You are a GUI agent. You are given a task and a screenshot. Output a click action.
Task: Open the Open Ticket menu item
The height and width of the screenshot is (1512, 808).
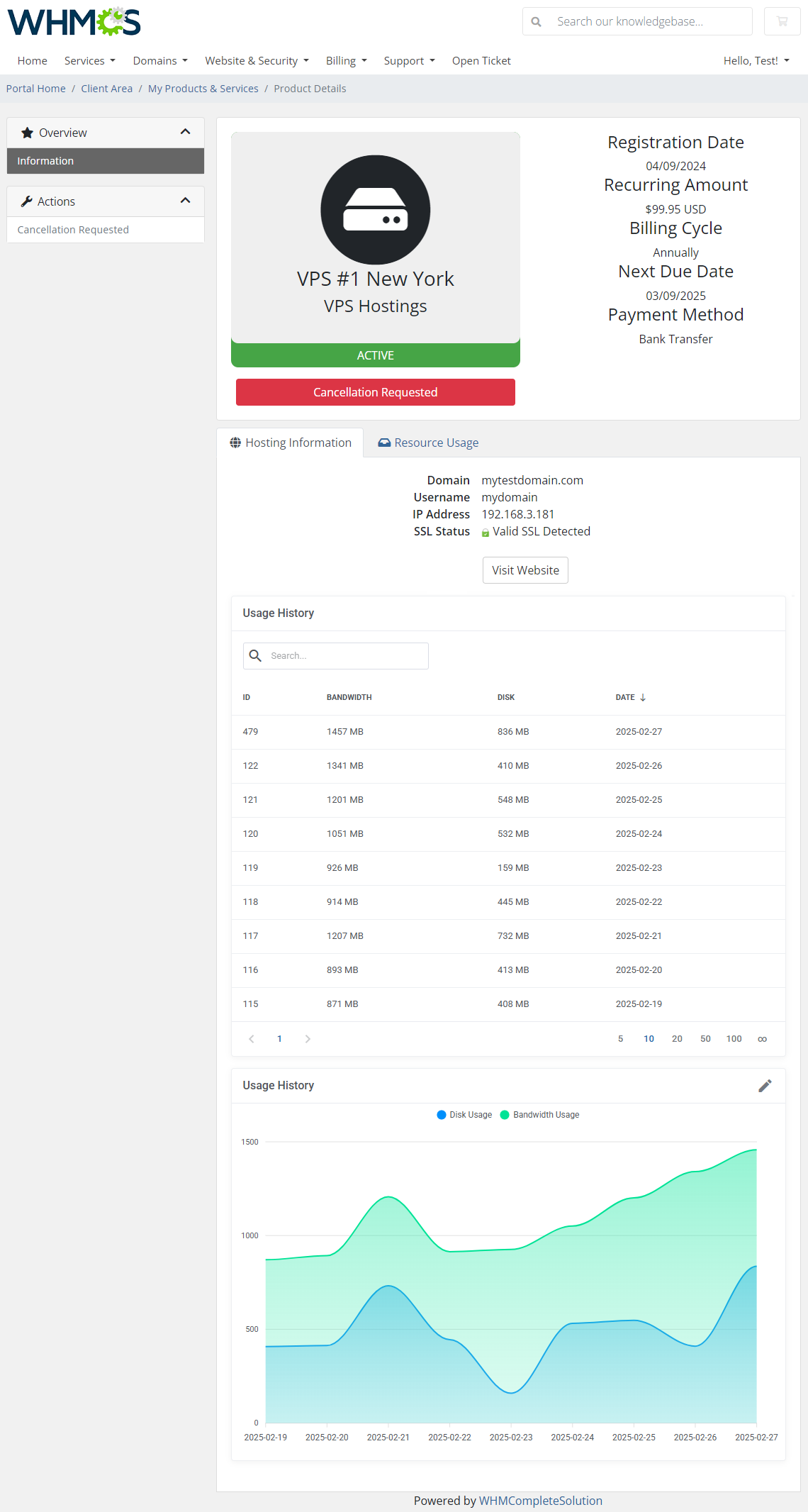481,61
